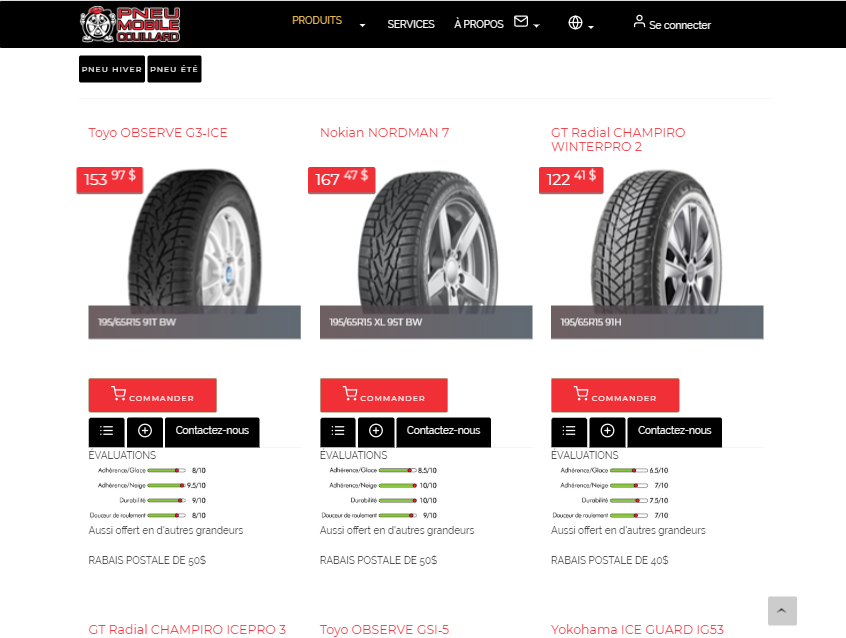846x638 pixels.
Task: Open the globe language selector icon
Action: click(575, 23)
